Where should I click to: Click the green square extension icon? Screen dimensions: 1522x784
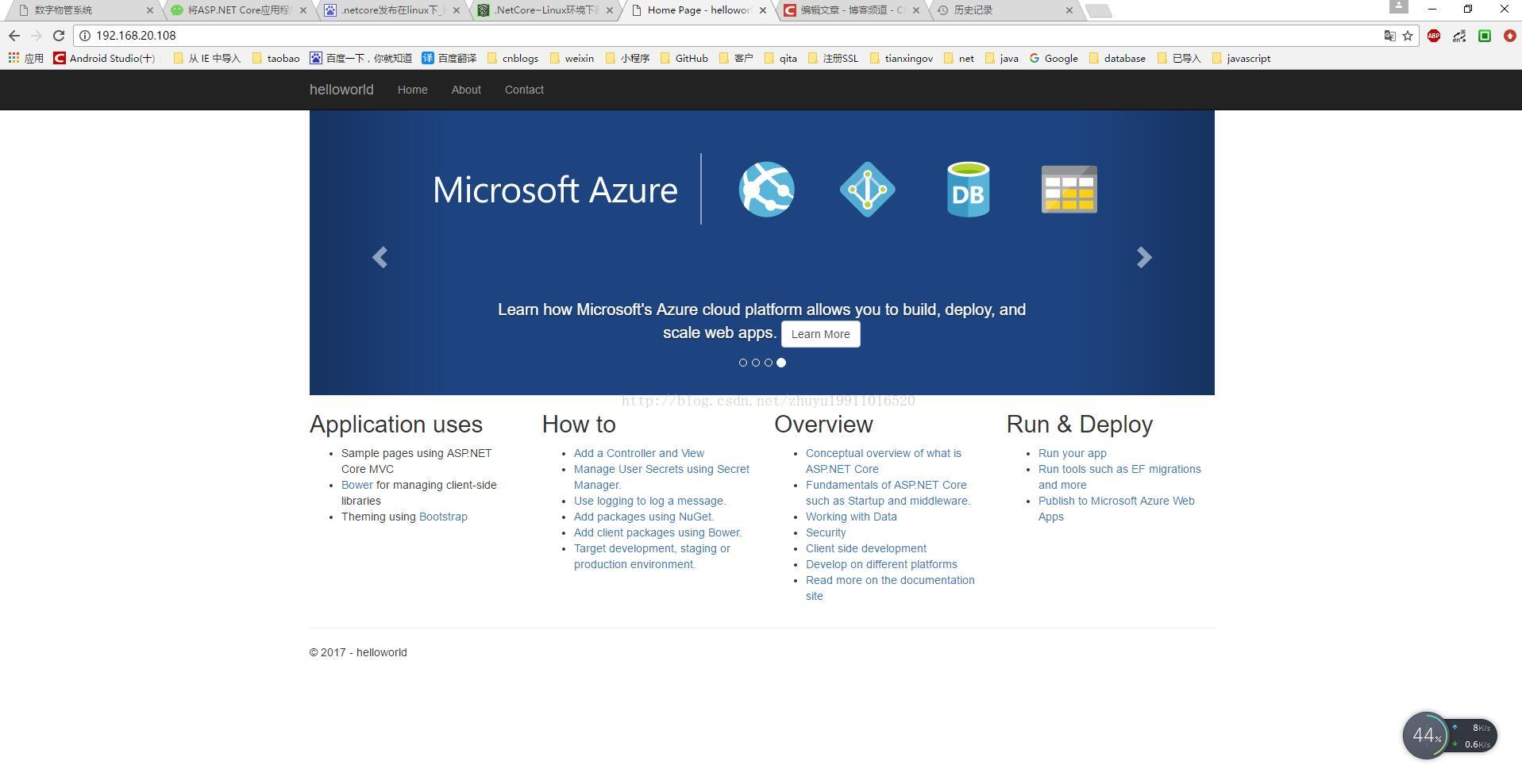click(x=1485, y=36)
